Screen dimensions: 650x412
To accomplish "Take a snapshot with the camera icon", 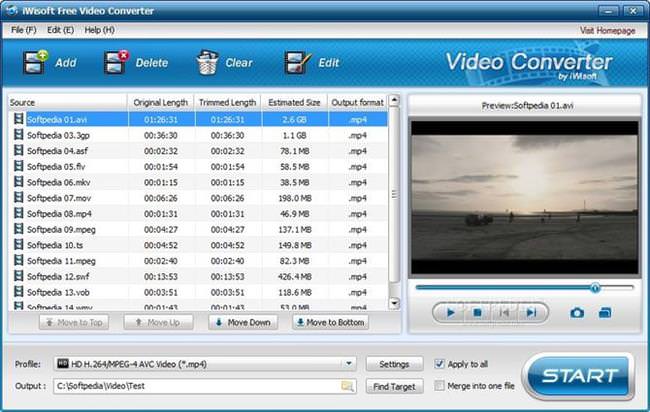I will click(577, 313).
